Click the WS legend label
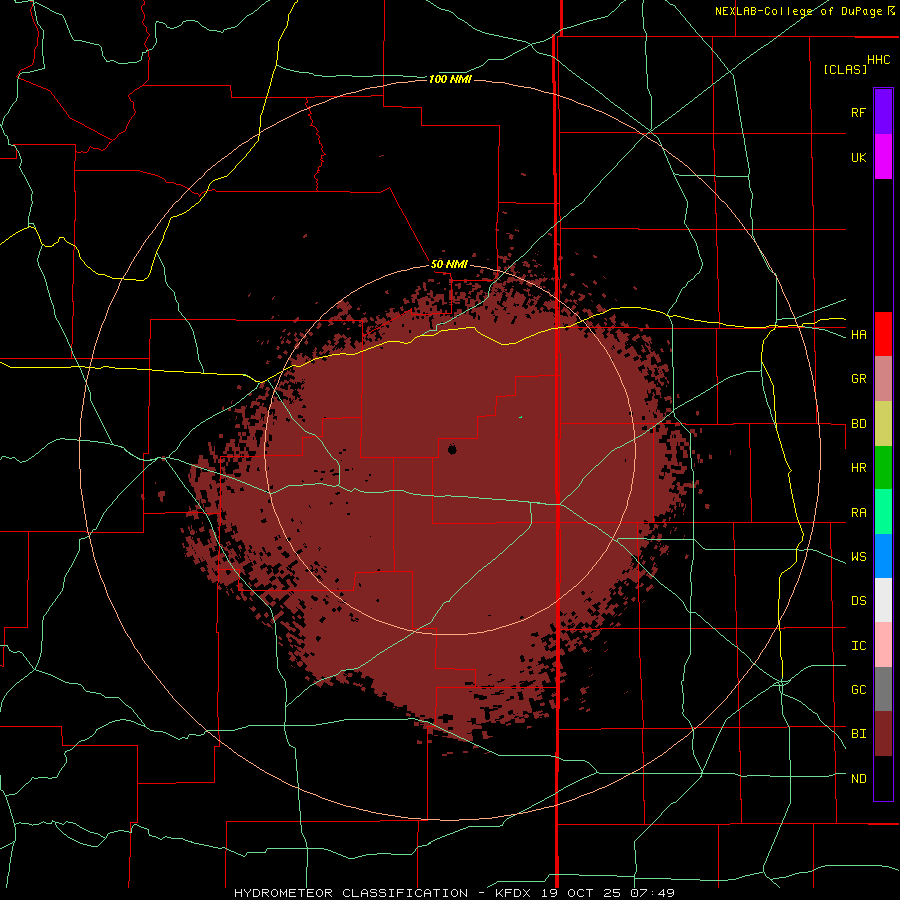The image size is (900, 900). 858,557
